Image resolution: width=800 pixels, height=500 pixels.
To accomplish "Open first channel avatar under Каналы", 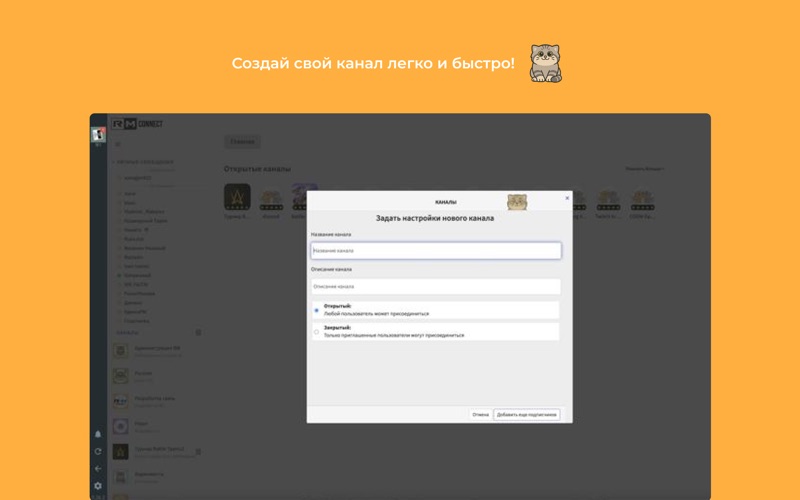I will tap(120, 351).
